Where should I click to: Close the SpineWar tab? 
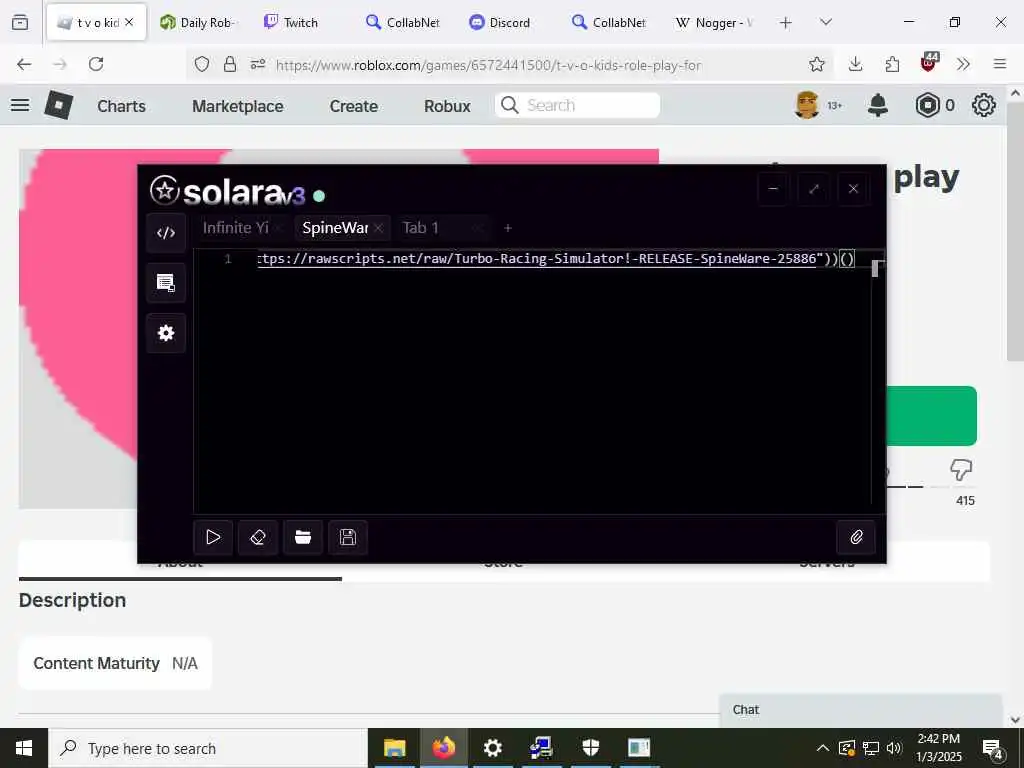tap(379, 228)
